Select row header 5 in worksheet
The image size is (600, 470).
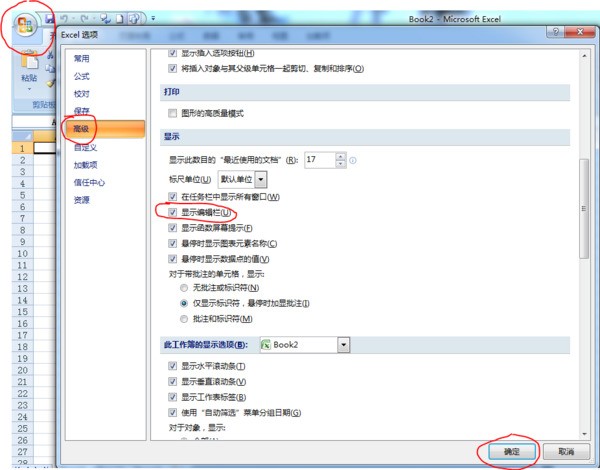23,195
